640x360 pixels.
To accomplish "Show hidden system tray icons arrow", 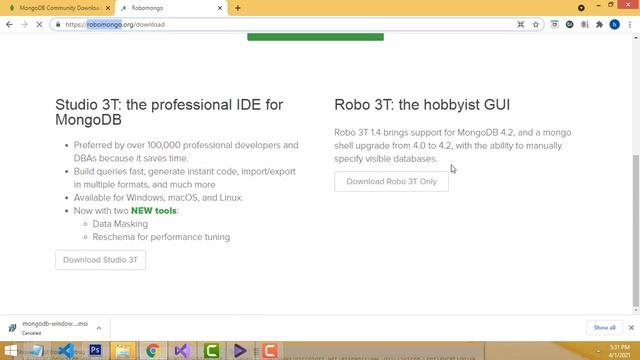I will (598, 351).
